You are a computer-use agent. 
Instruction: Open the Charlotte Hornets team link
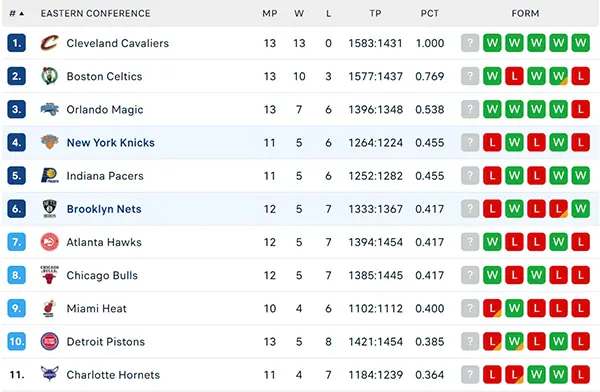coord(113,375)
